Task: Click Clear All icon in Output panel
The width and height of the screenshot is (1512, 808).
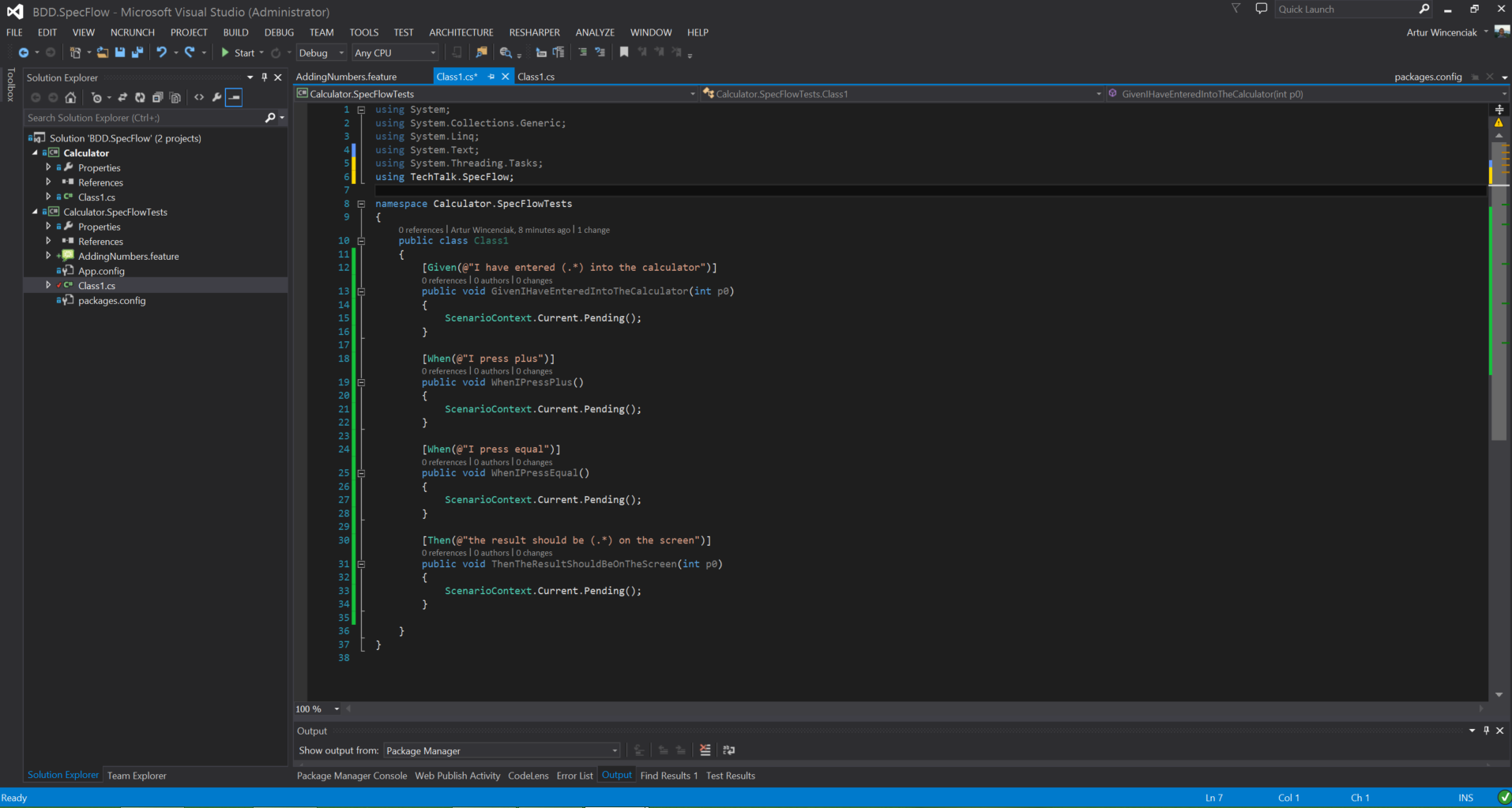Action: [x=705, y=750]
